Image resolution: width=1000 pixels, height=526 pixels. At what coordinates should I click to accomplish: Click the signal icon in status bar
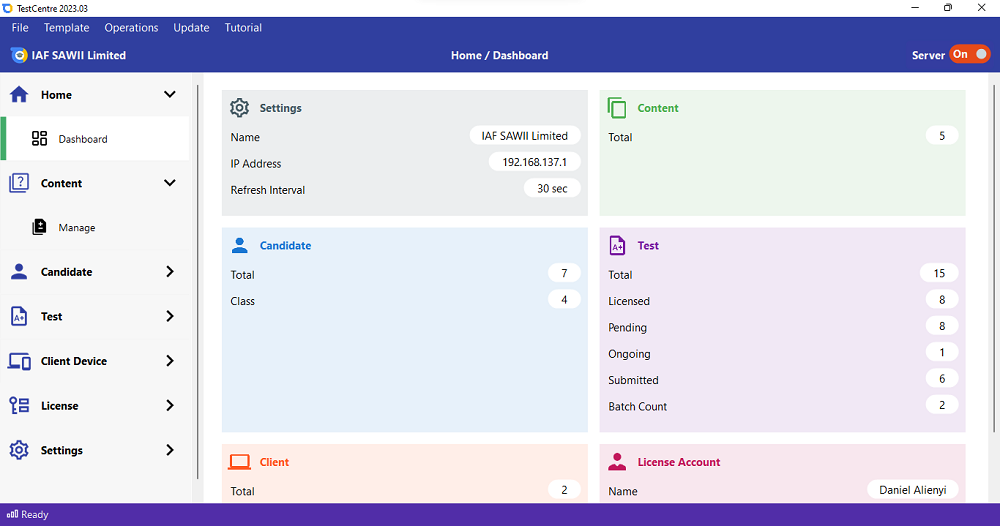pyautogui.click(x=12, y=514)
